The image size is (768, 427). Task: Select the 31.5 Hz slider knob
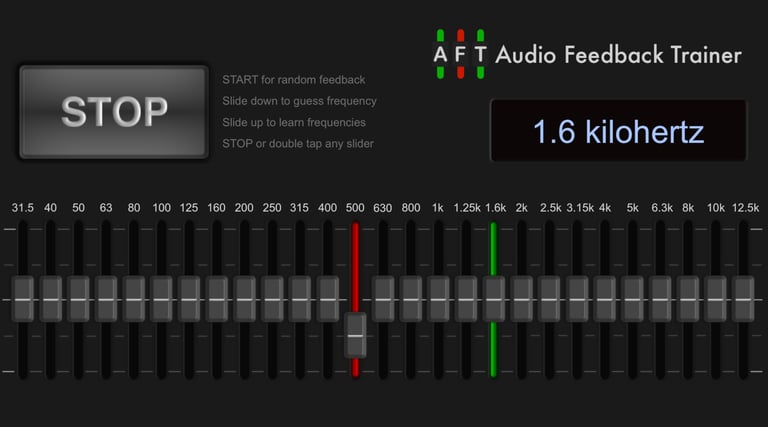[23, 299]
